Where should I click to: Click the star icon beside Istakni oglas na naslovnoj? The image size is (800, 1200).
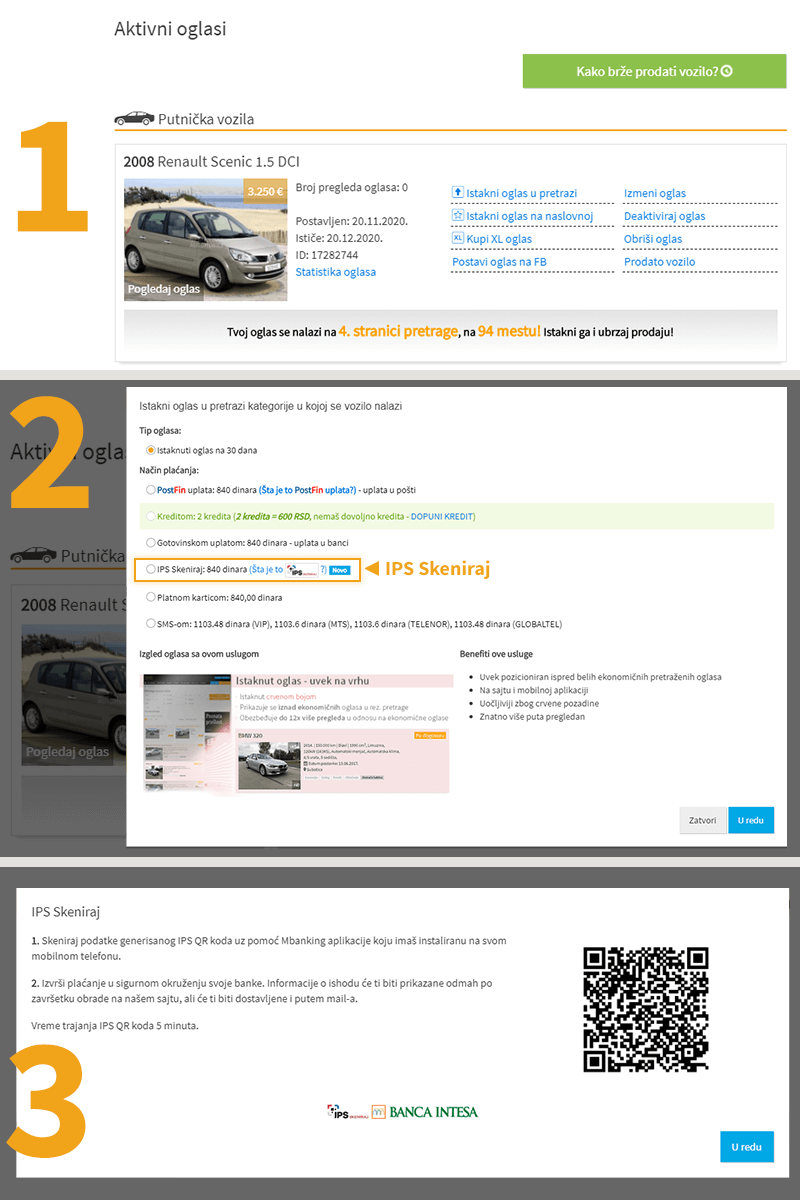(458, 216)
